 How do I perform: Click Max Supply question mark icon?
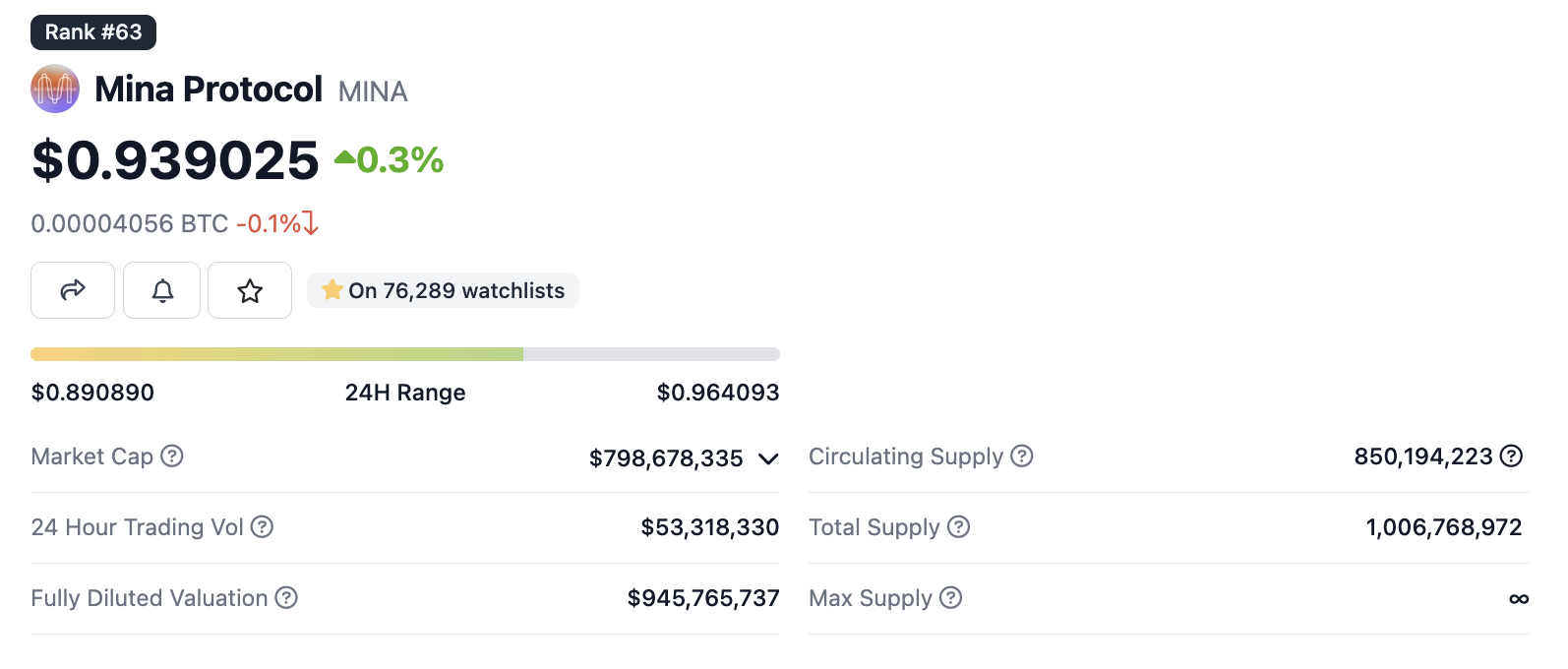pos(951,598)
